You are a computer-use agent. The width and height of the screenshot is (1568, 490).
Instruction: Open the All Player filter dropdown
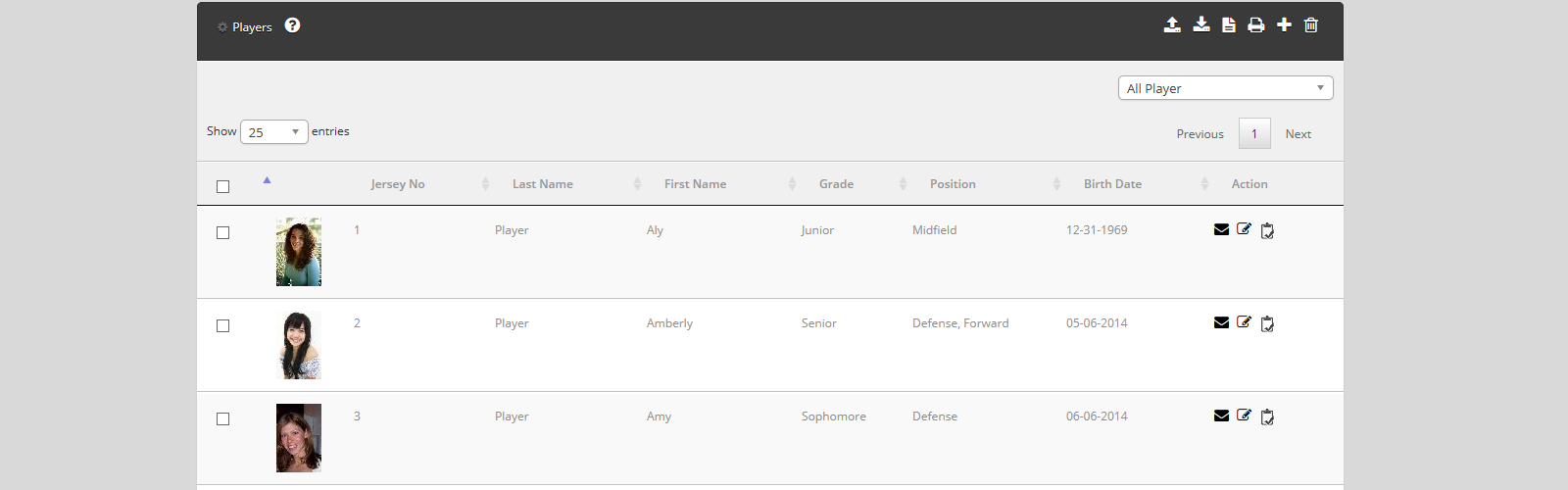click(x=1225, y=88)
